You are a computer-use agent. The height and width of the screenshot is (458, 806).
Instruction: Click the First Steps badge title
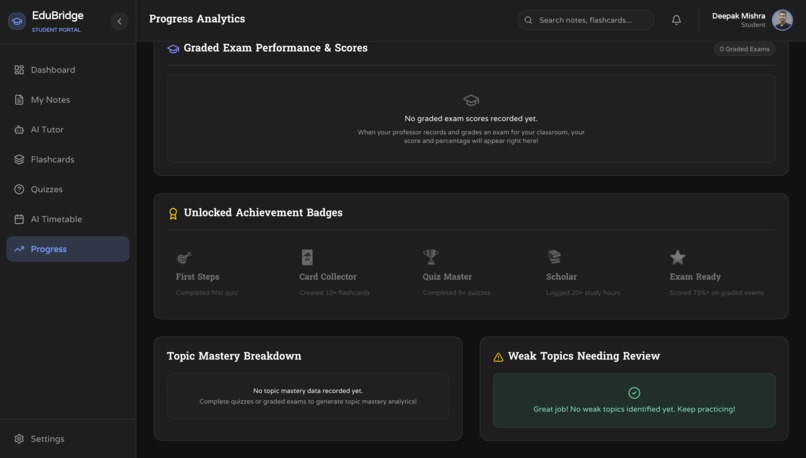point(197,277)
